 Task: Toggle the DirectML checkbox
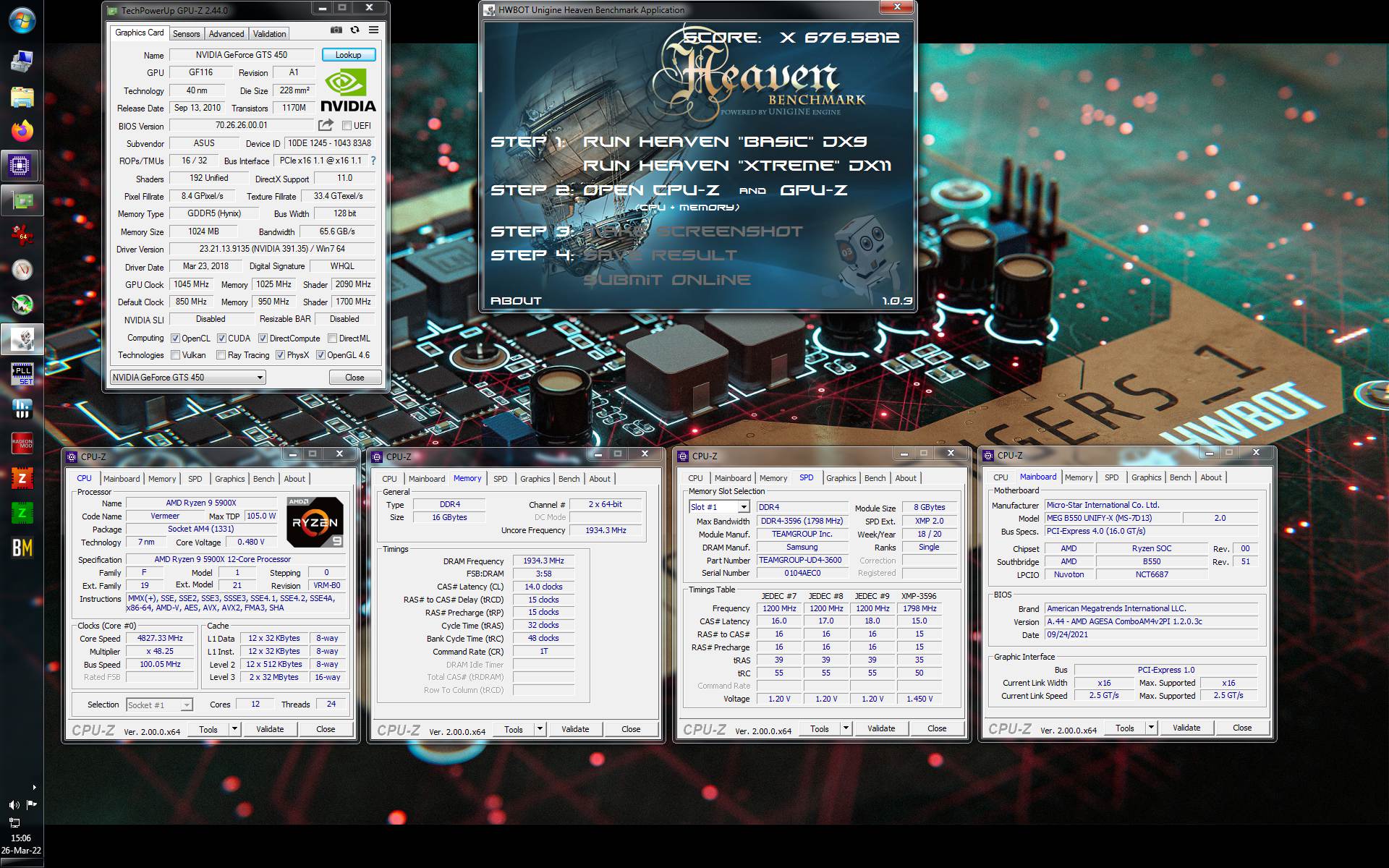pyautogui.click(x=332, y=338)
